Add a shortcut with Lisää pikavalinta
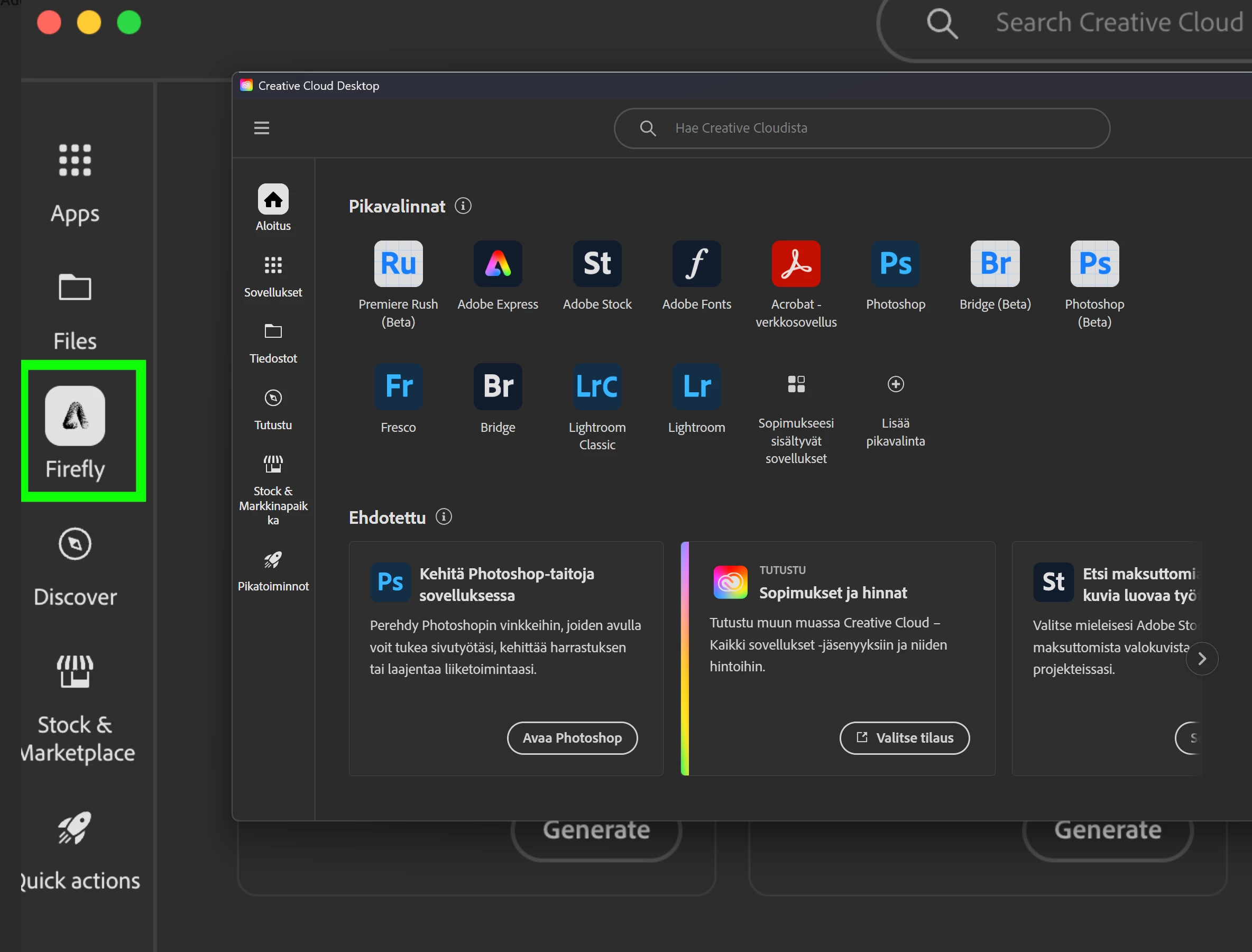1252x952 pixels. 896,384
